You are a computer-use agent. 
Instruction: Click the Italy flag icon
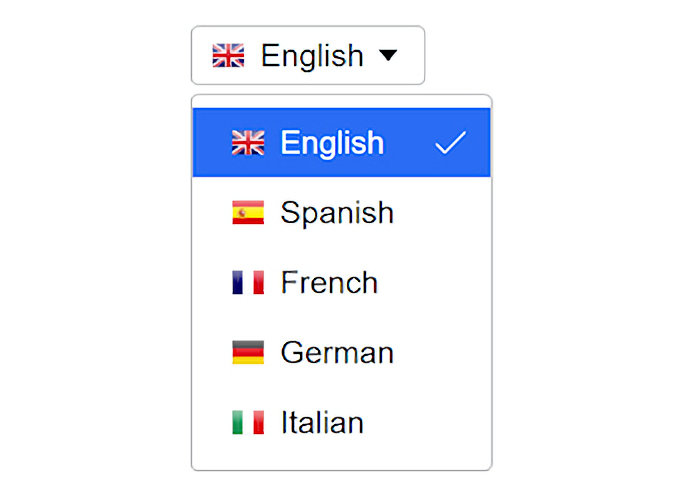point(248,422)
